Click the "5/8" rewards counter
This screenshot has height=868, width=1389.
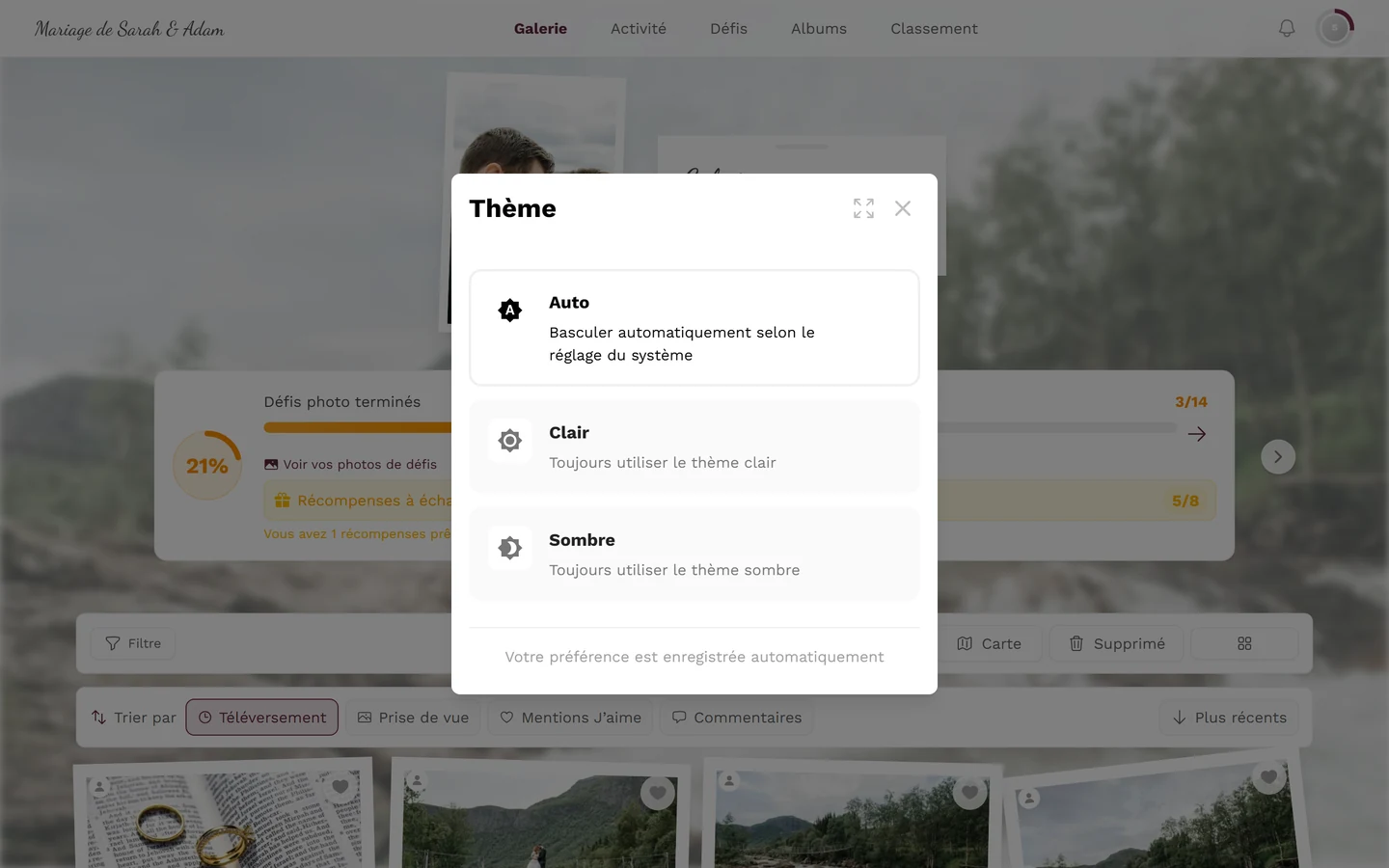[1185, 501]
